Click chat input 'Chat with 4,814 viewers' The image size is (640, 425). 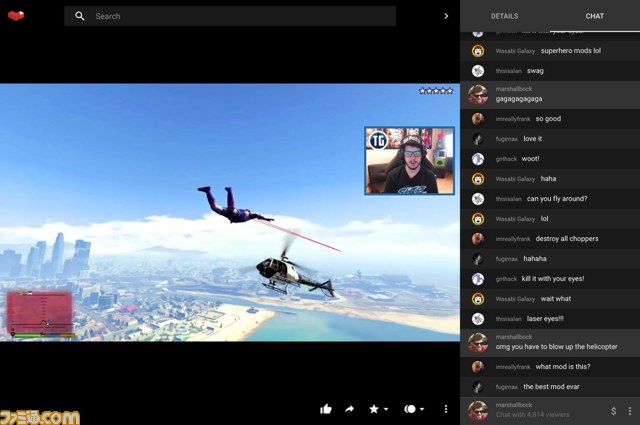pos(532,414)
